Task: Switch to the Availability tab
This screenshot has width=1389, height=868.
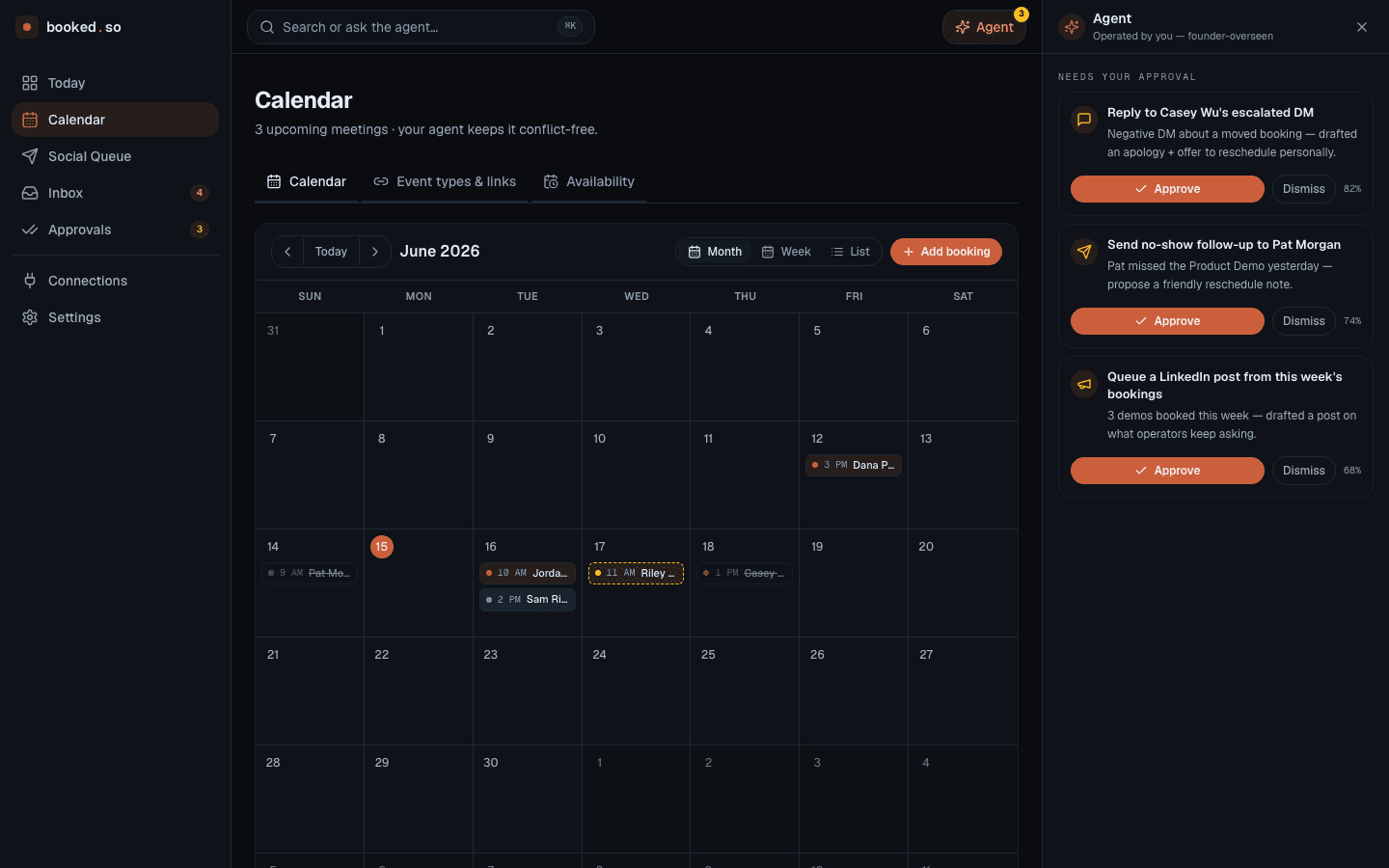Action: tap(588, 181)
